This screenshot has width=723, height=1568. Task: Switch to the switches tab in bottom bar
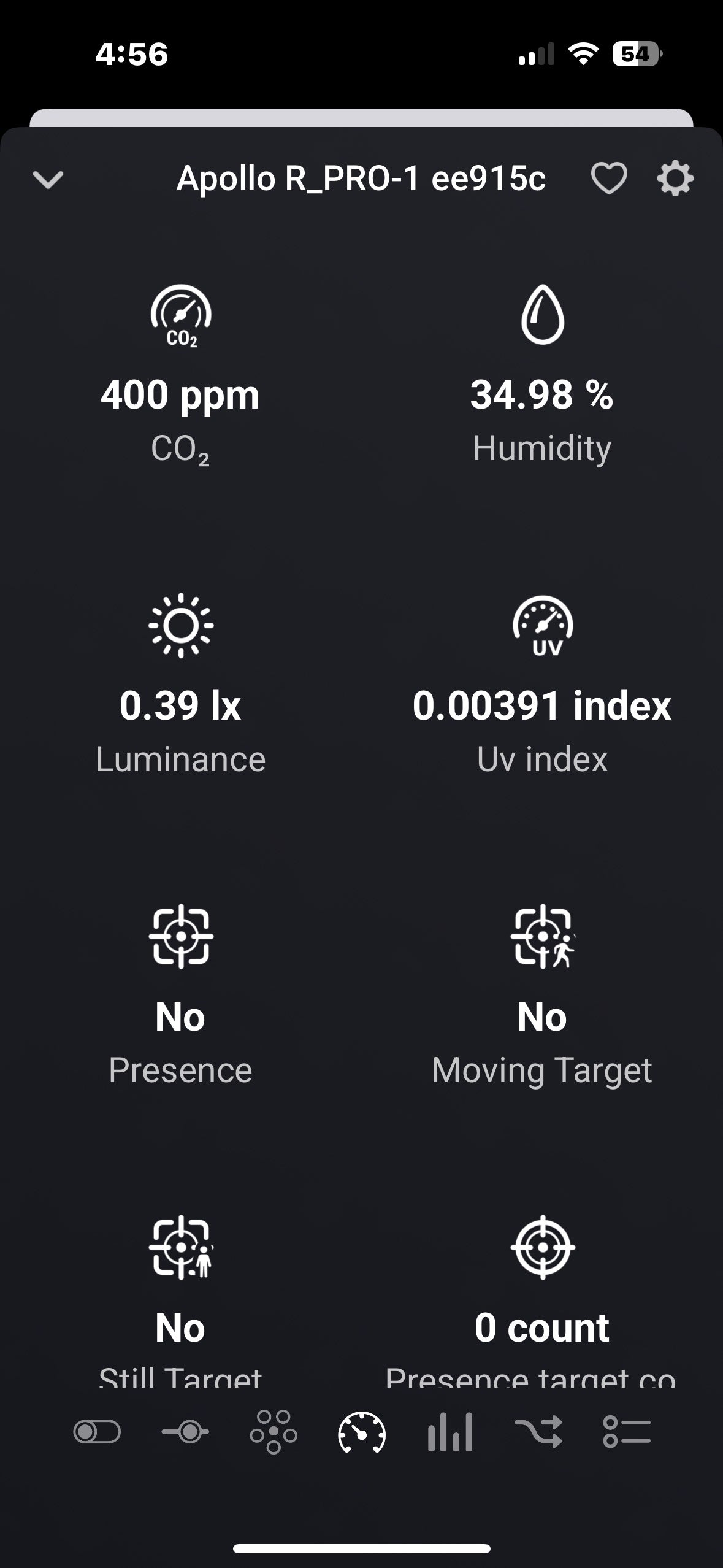click(97, 1432)
